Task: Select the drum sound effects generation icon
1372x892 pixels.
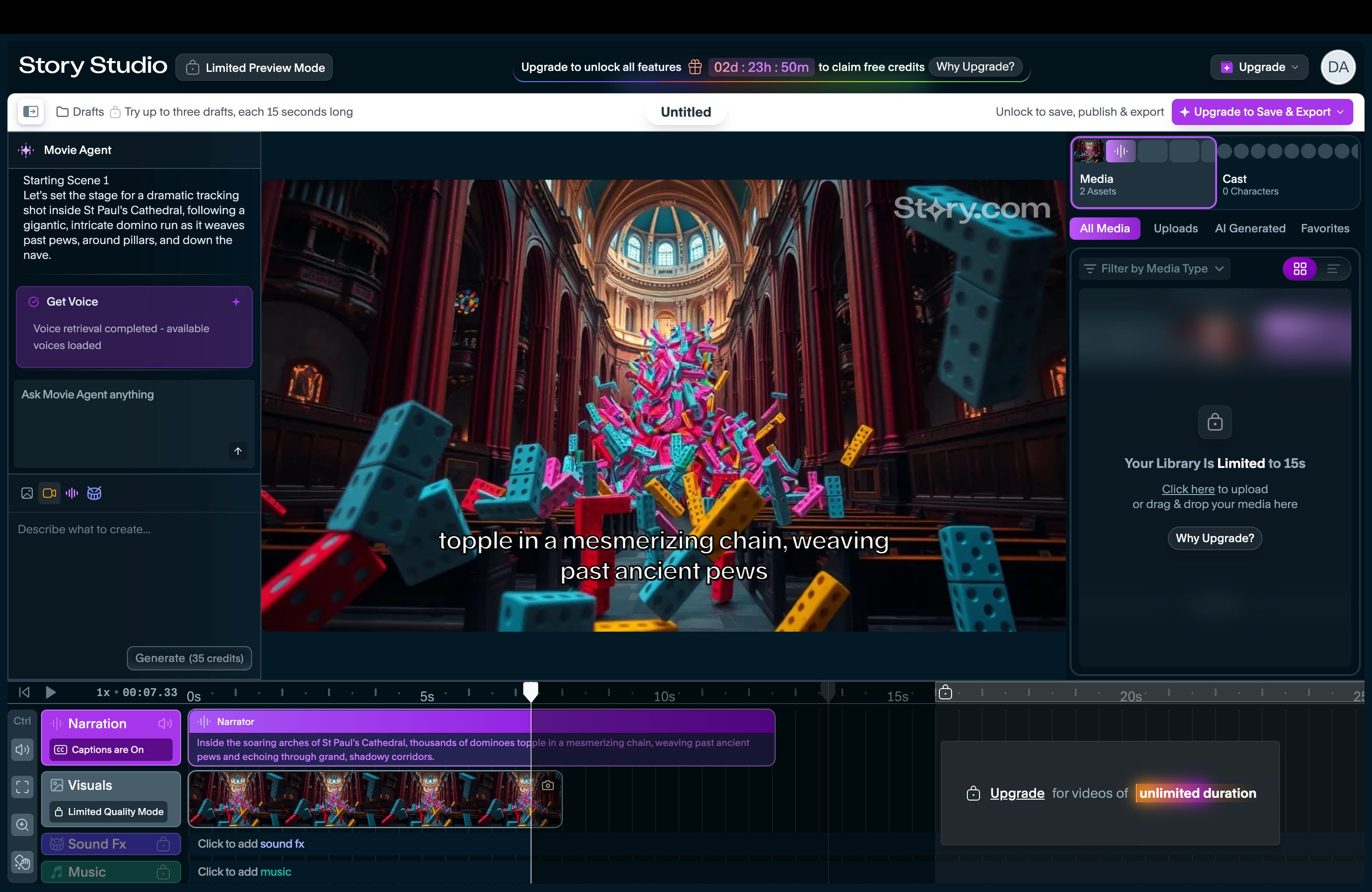Action: point(94,493)
